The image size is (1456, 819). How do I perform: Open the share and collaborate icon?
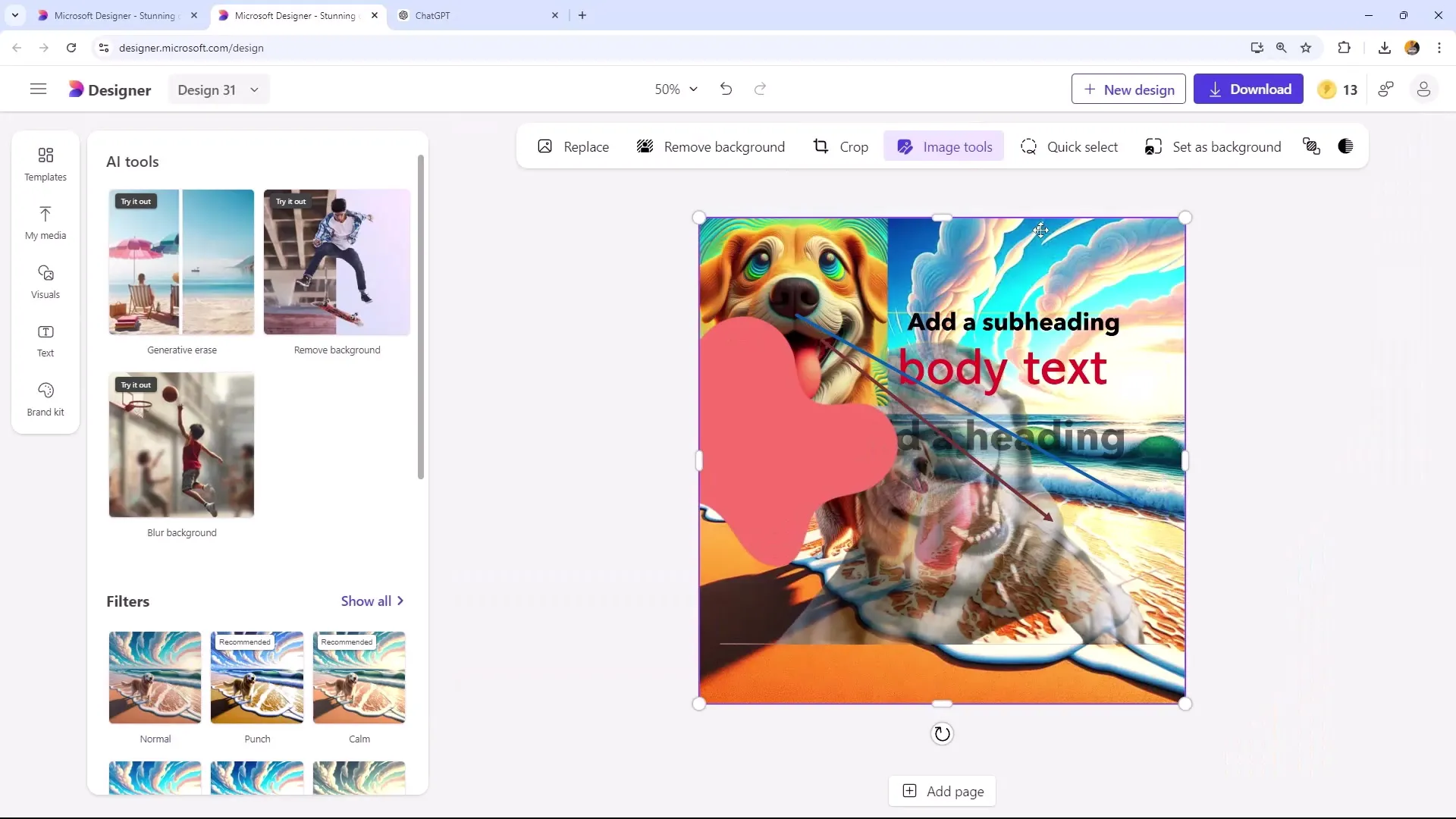coord(1386,89)
